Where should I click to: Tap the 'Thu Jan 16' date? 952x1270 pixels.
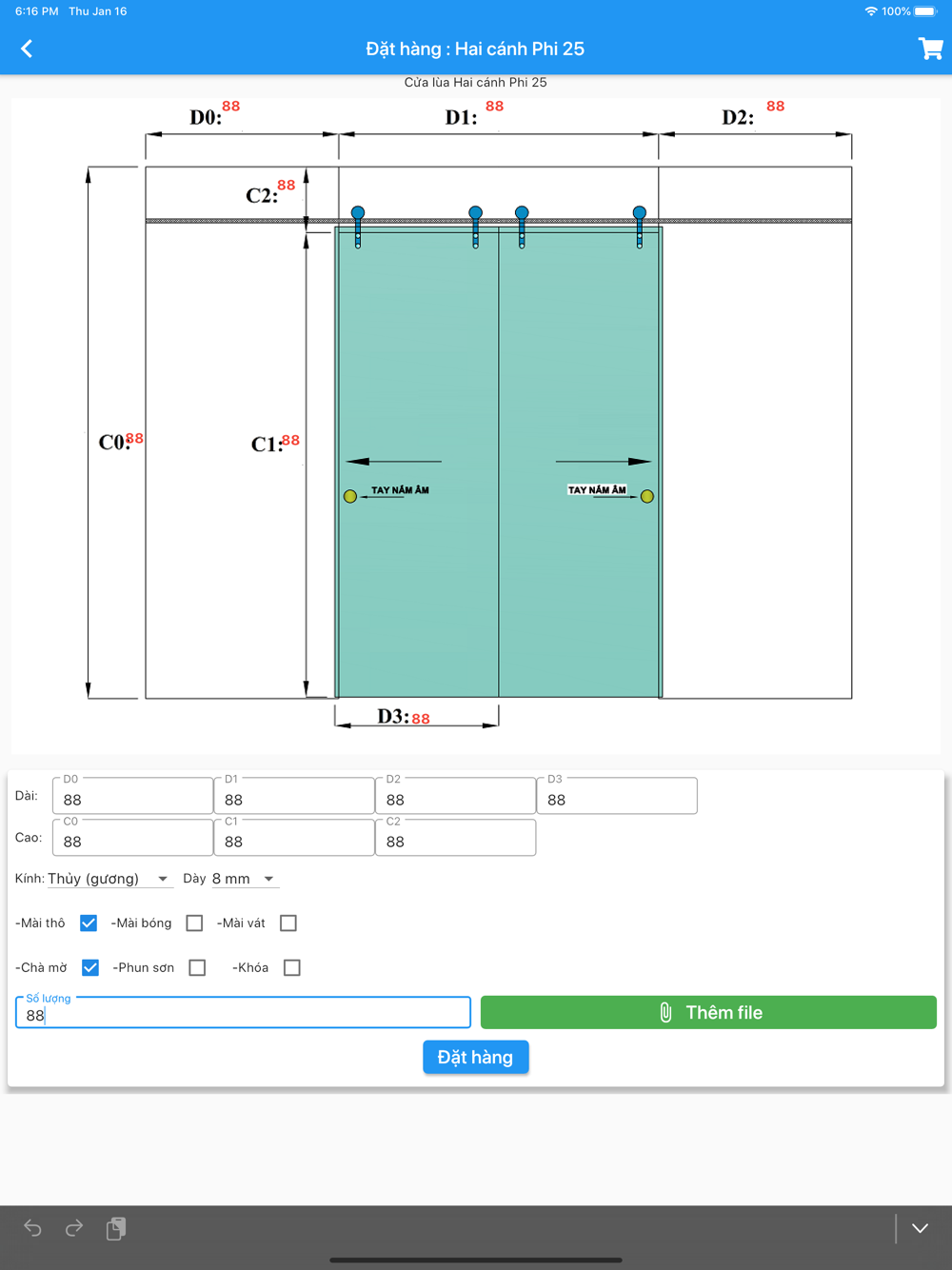pyautogui.click(x=98, y=11)
